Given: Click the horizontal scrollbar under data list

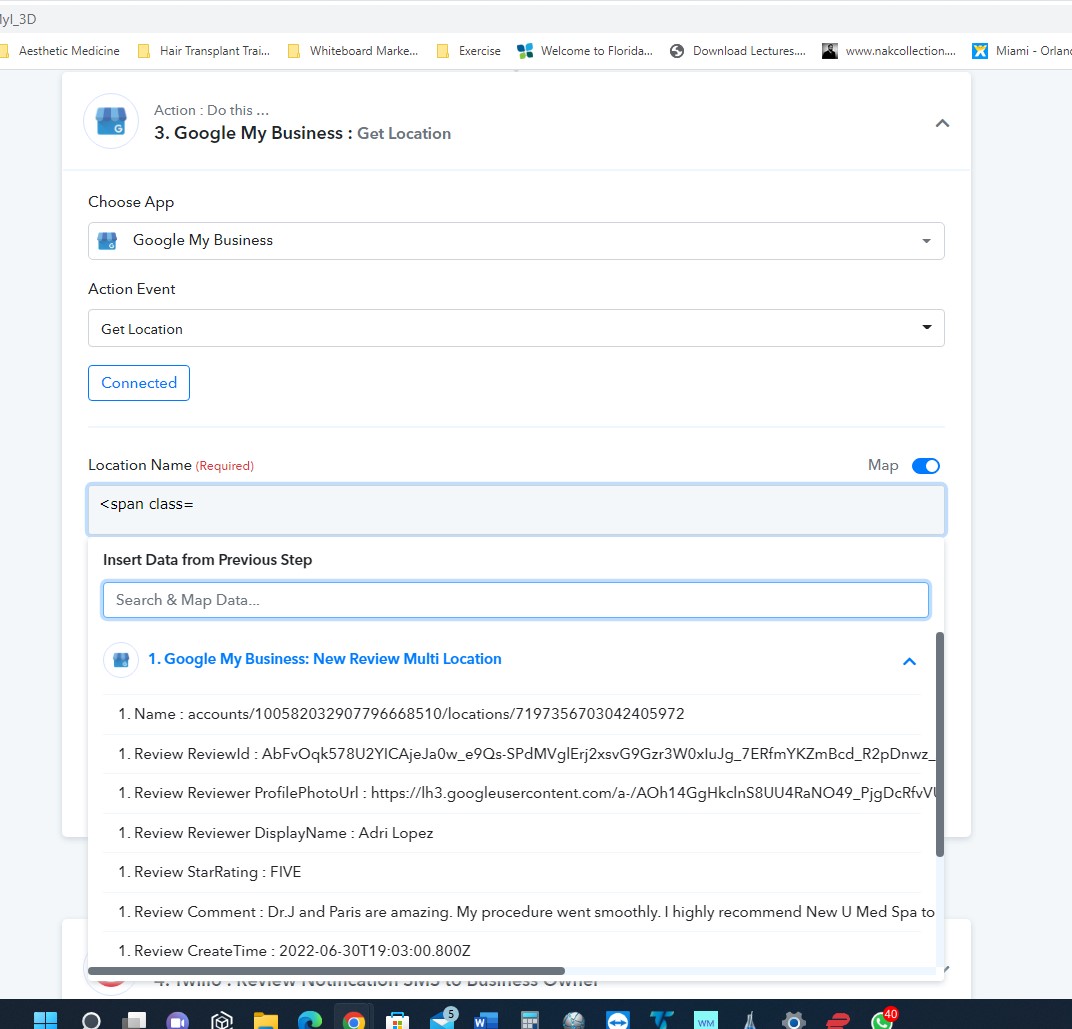Looking at the screenshot, I should pos(326,971).
